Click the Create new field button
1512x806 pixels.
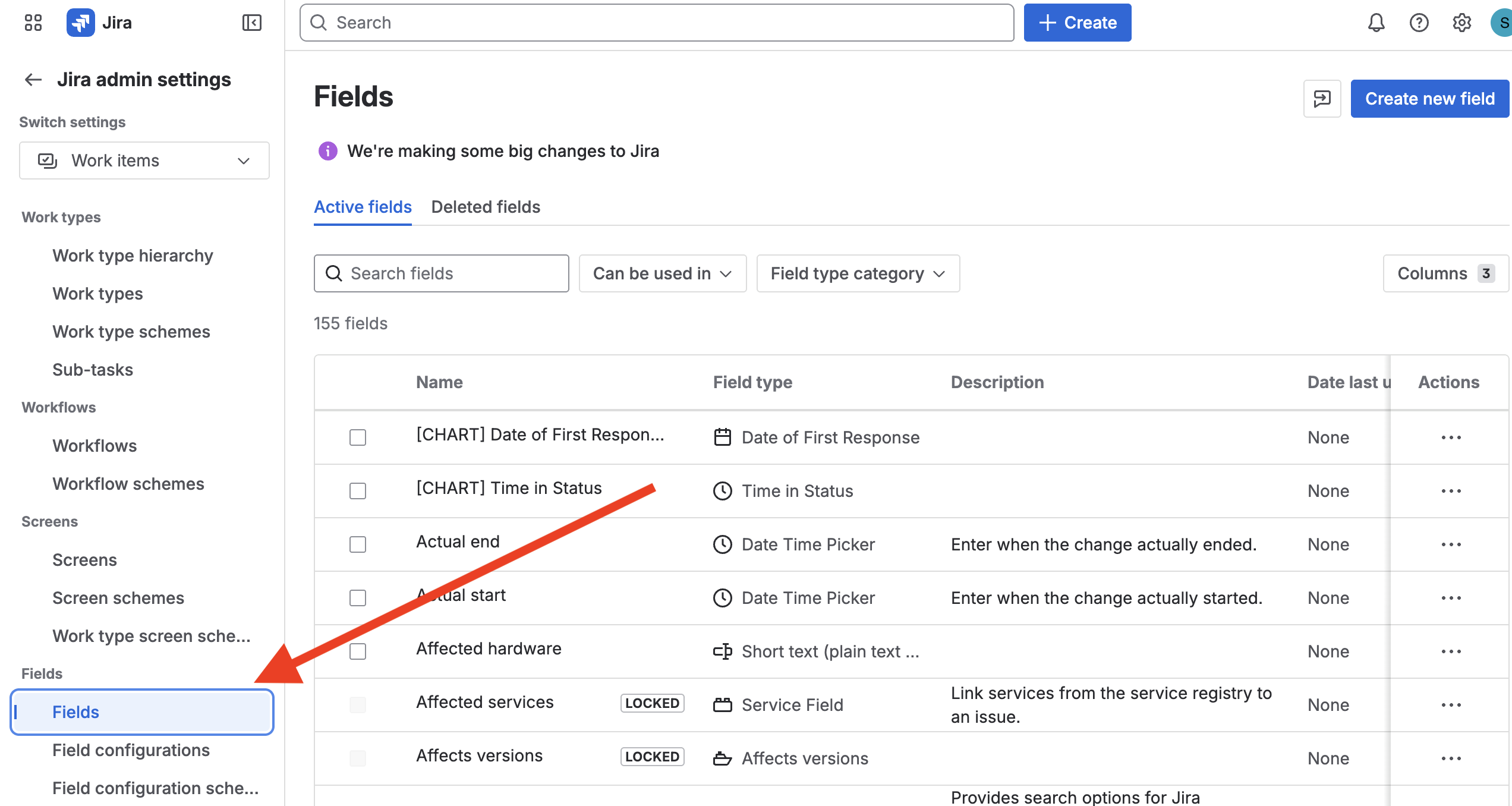click(x=1429, y=99)
